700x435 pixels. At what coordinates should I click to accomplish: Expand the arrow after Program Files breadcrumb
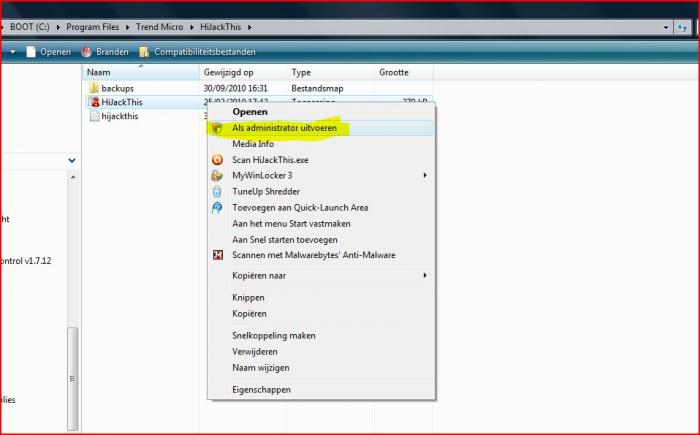tap(127, 27)
